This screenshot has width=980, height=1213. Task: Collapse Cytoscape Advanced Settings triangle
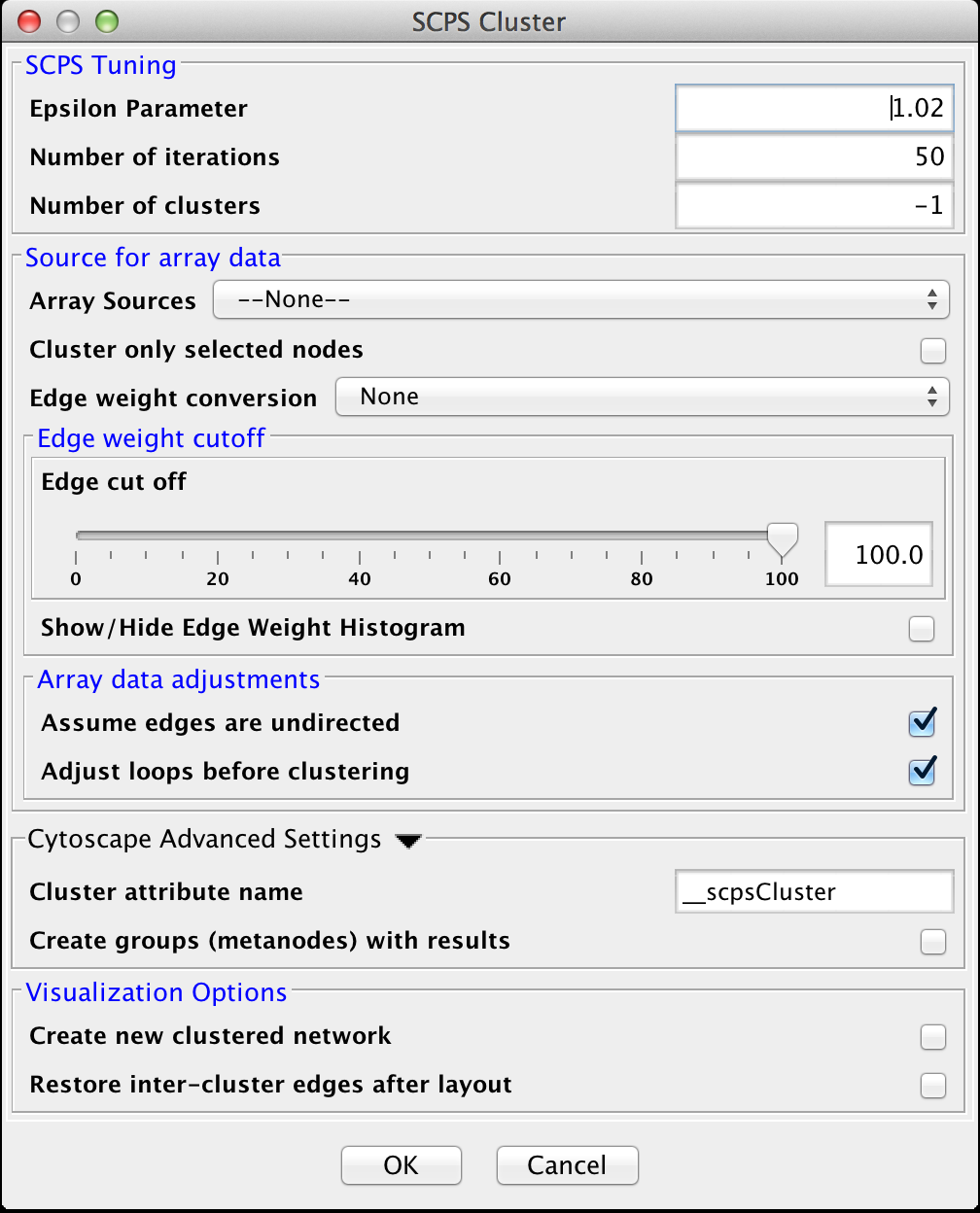click(x=407, y=842)
